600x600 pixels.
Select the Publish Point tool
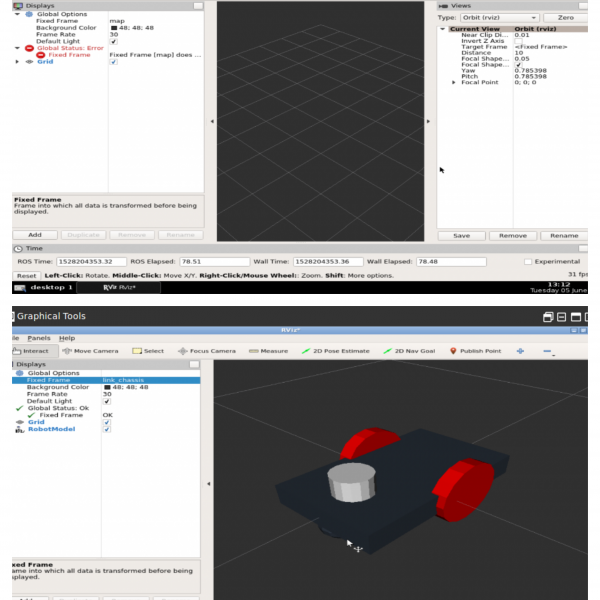tap(475, 351)
